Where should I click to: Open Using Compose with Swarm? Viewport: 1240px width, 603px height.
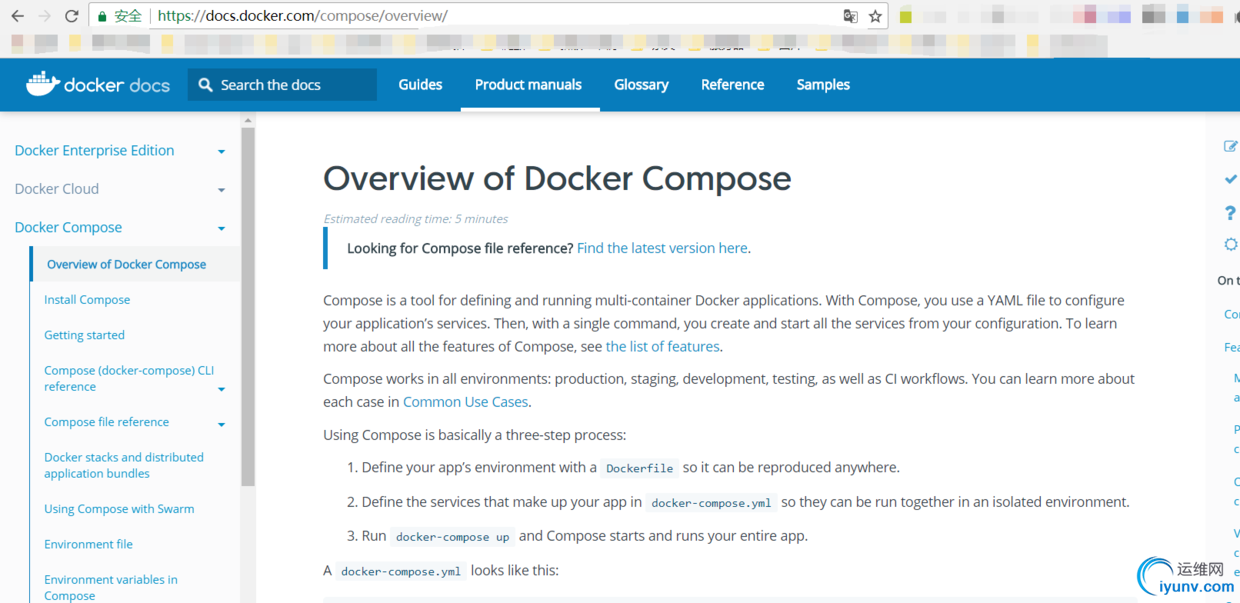point(119,509)
